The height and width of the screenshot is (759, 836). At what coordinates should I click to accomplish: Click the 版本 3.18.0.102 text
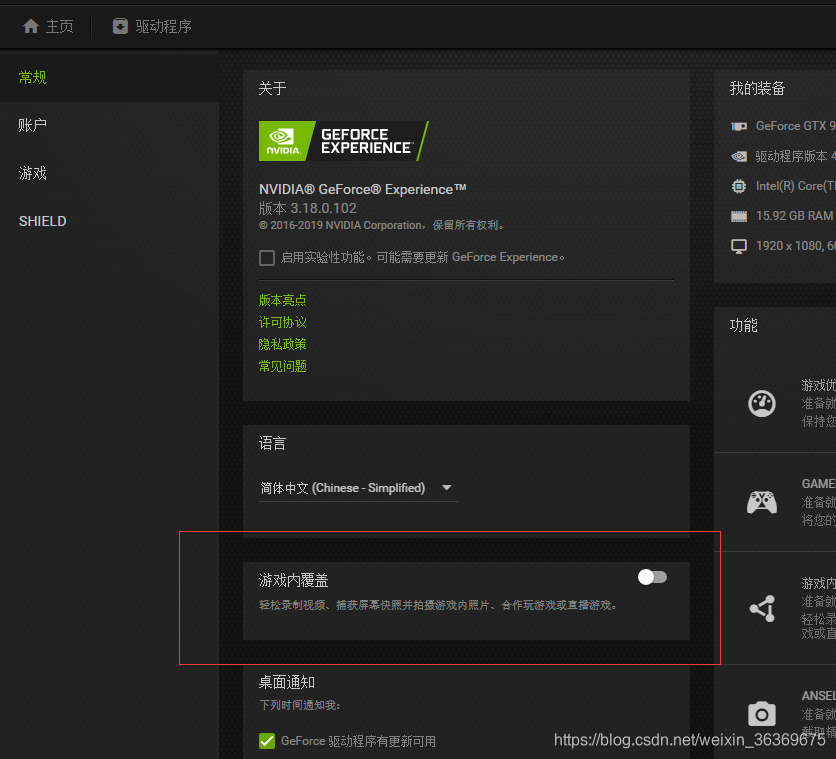point(308,208)
